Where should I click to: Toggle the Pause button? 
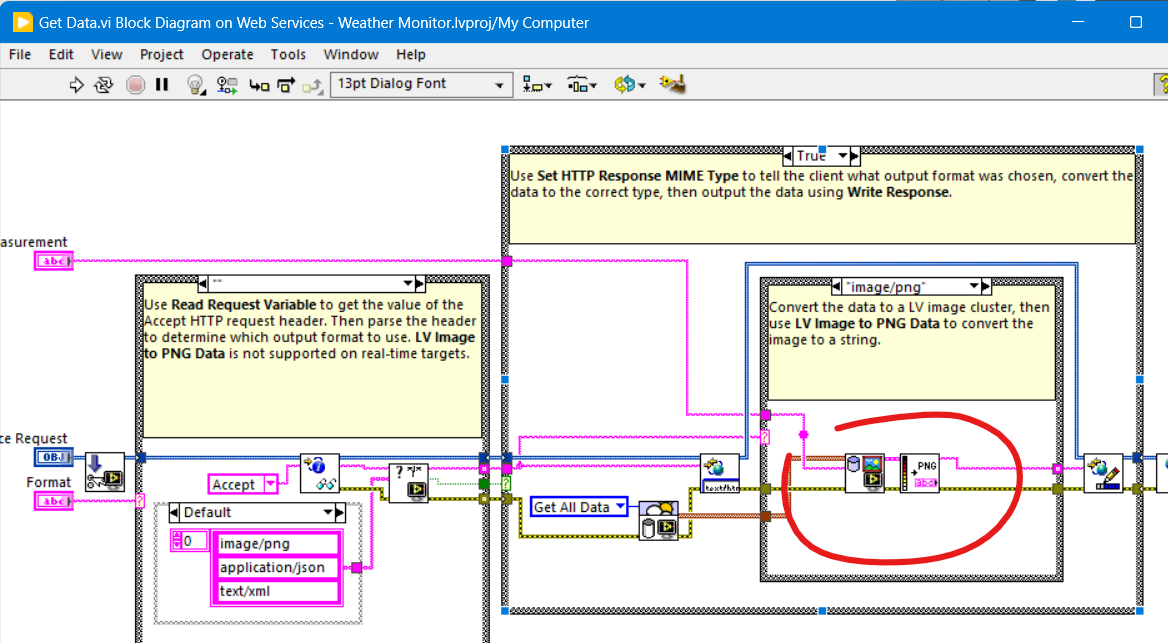pyautogui.click(x=162, y=85)
